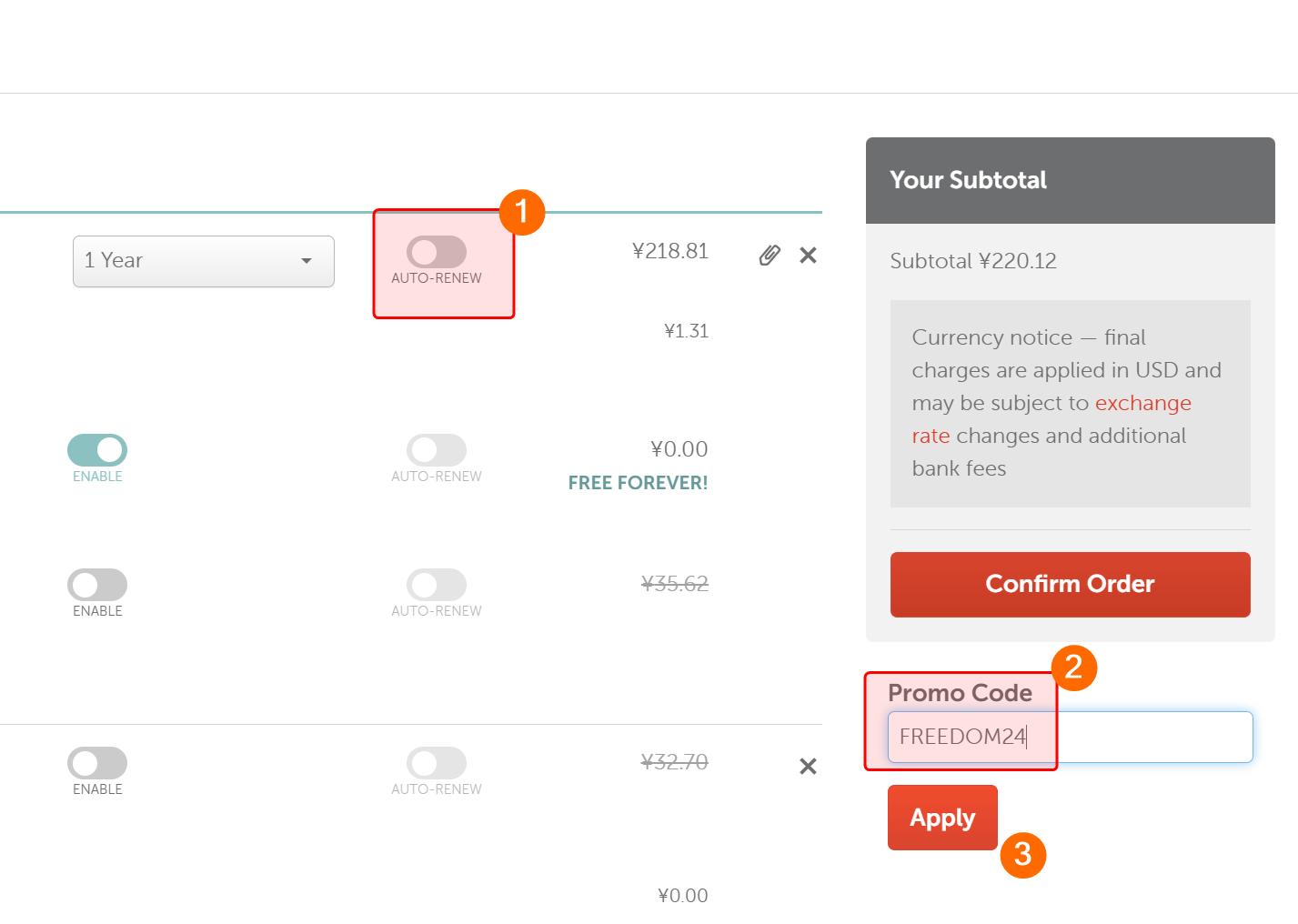Click the paperclip attachment icon

[770, 256]
